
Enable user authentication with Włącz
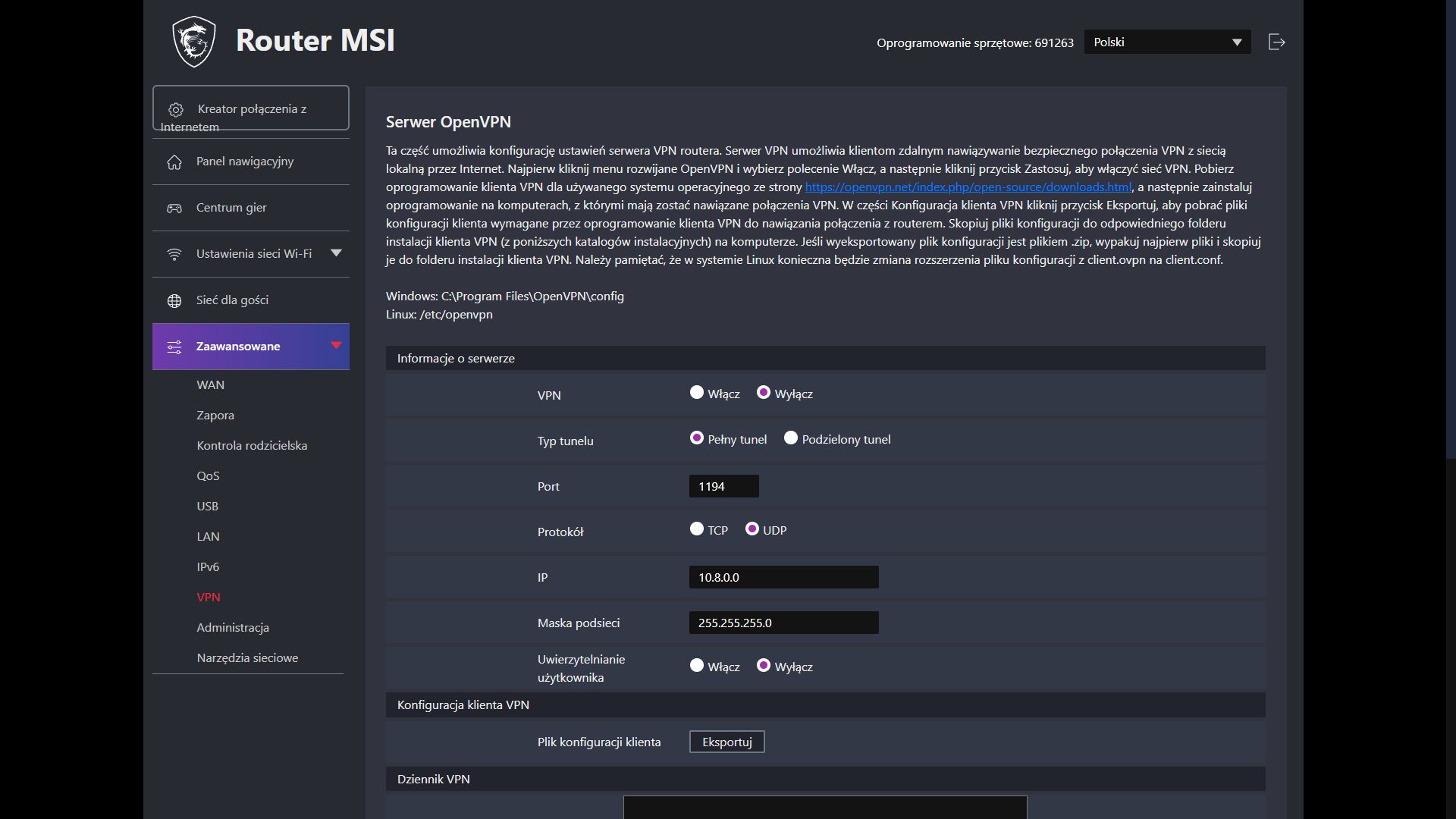point(697,666)
